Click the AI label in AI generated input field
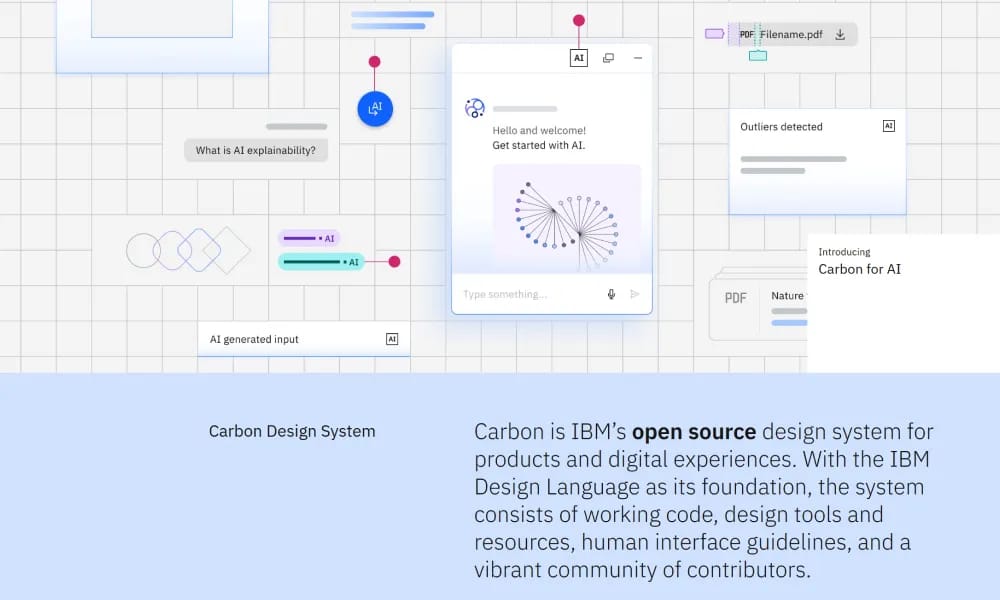 [392, 339]
